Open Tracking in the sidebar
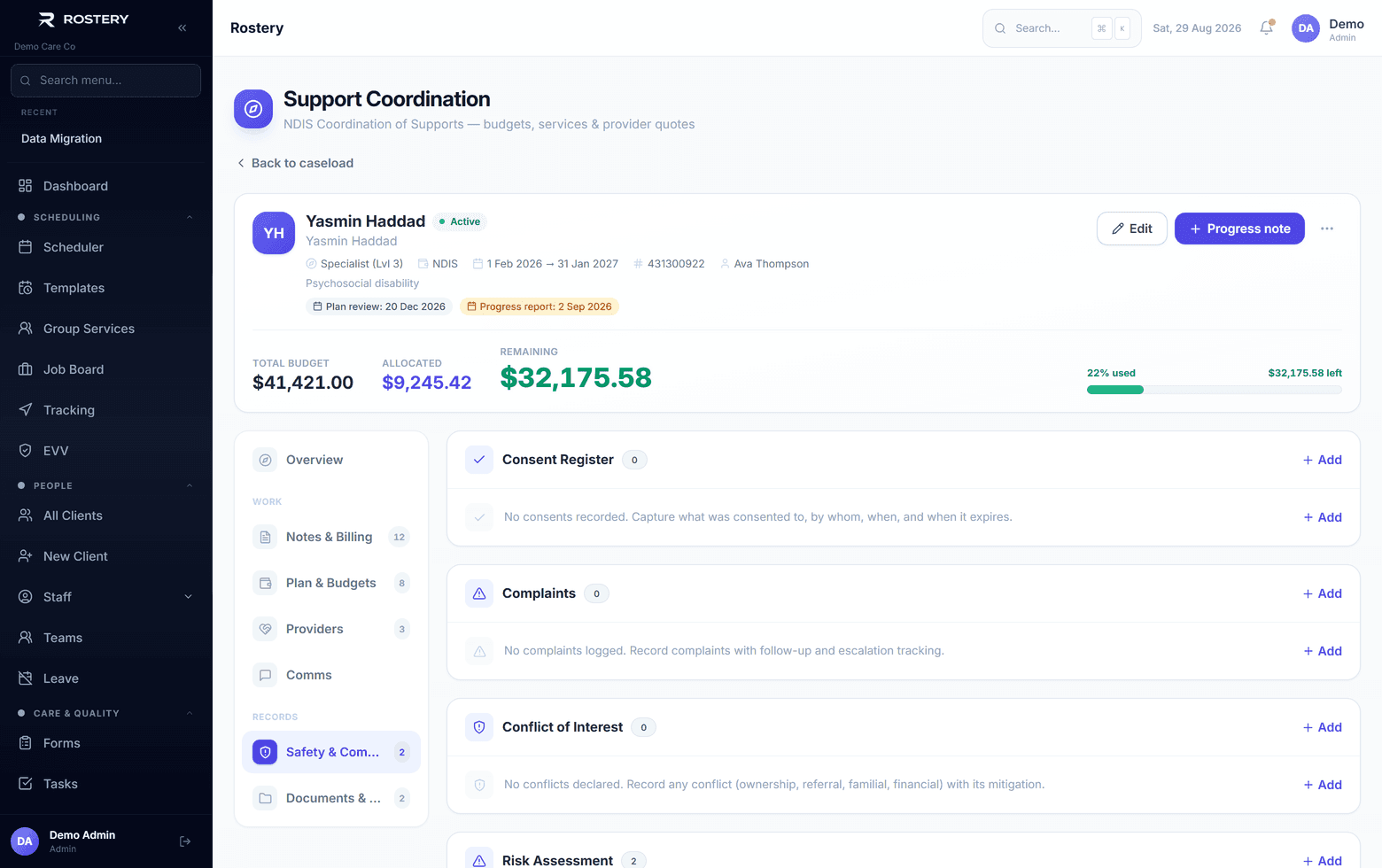The image size is (1382, 868). point(106,410)
